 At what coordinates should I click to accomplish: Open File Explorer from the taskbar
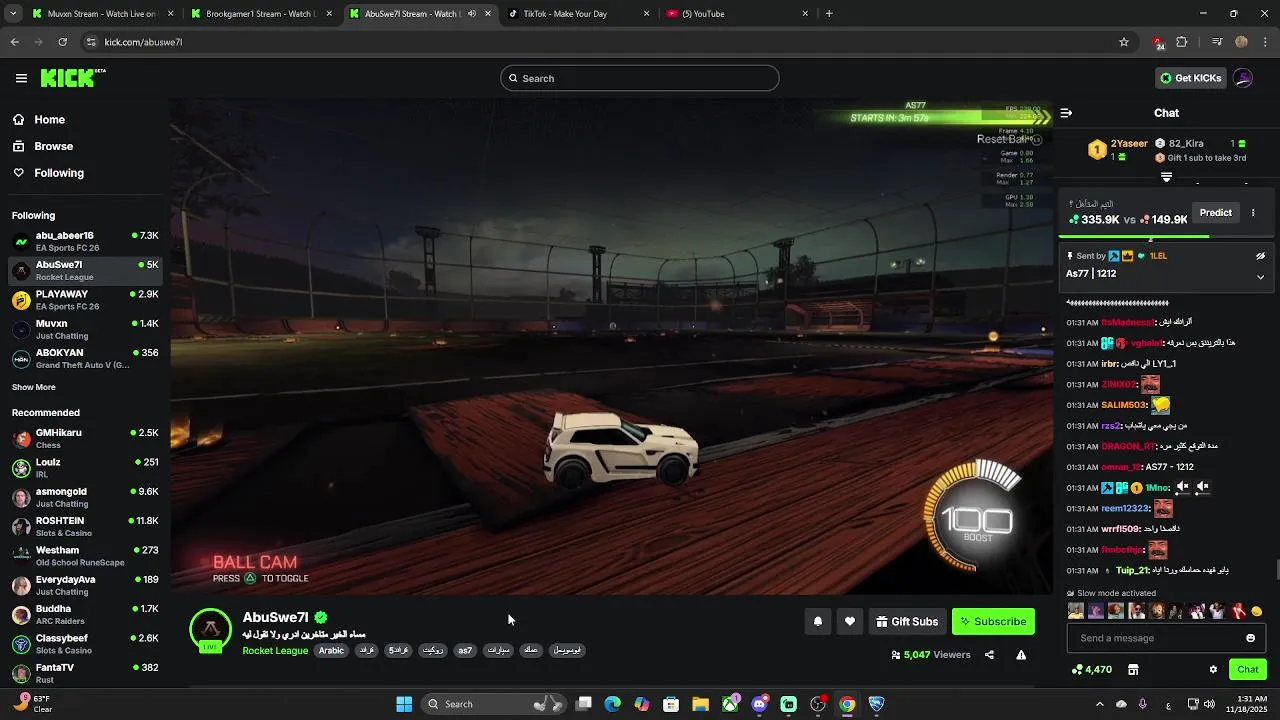click(700, 704)
